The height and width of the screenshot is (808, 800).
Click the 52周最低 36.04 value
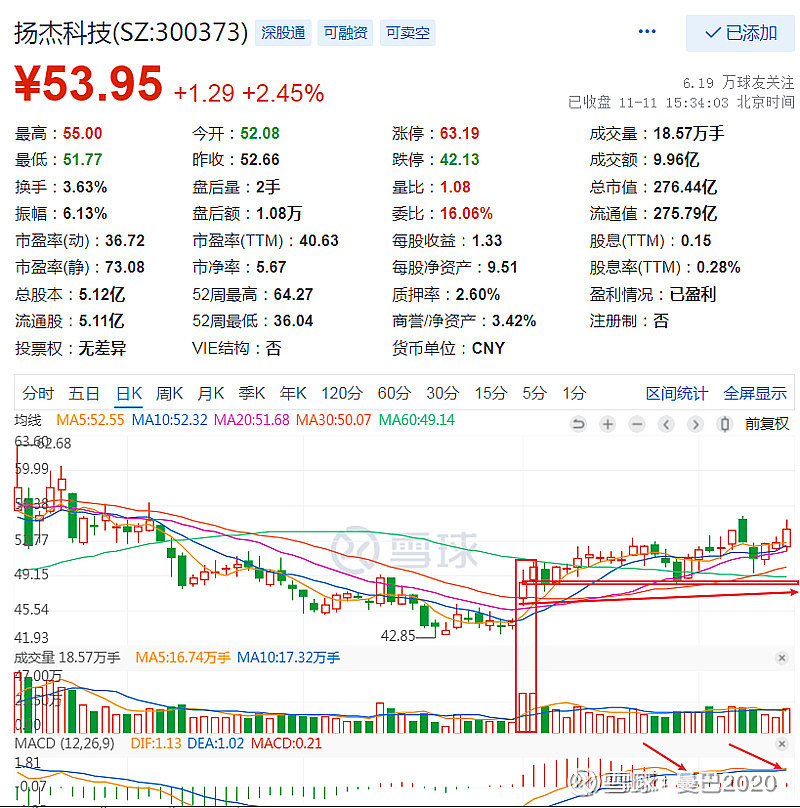tap(293, 321)
